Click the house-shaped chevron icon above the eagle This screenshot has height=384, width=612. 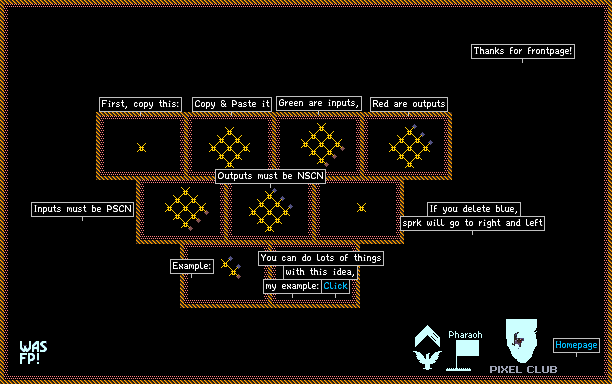427,336
